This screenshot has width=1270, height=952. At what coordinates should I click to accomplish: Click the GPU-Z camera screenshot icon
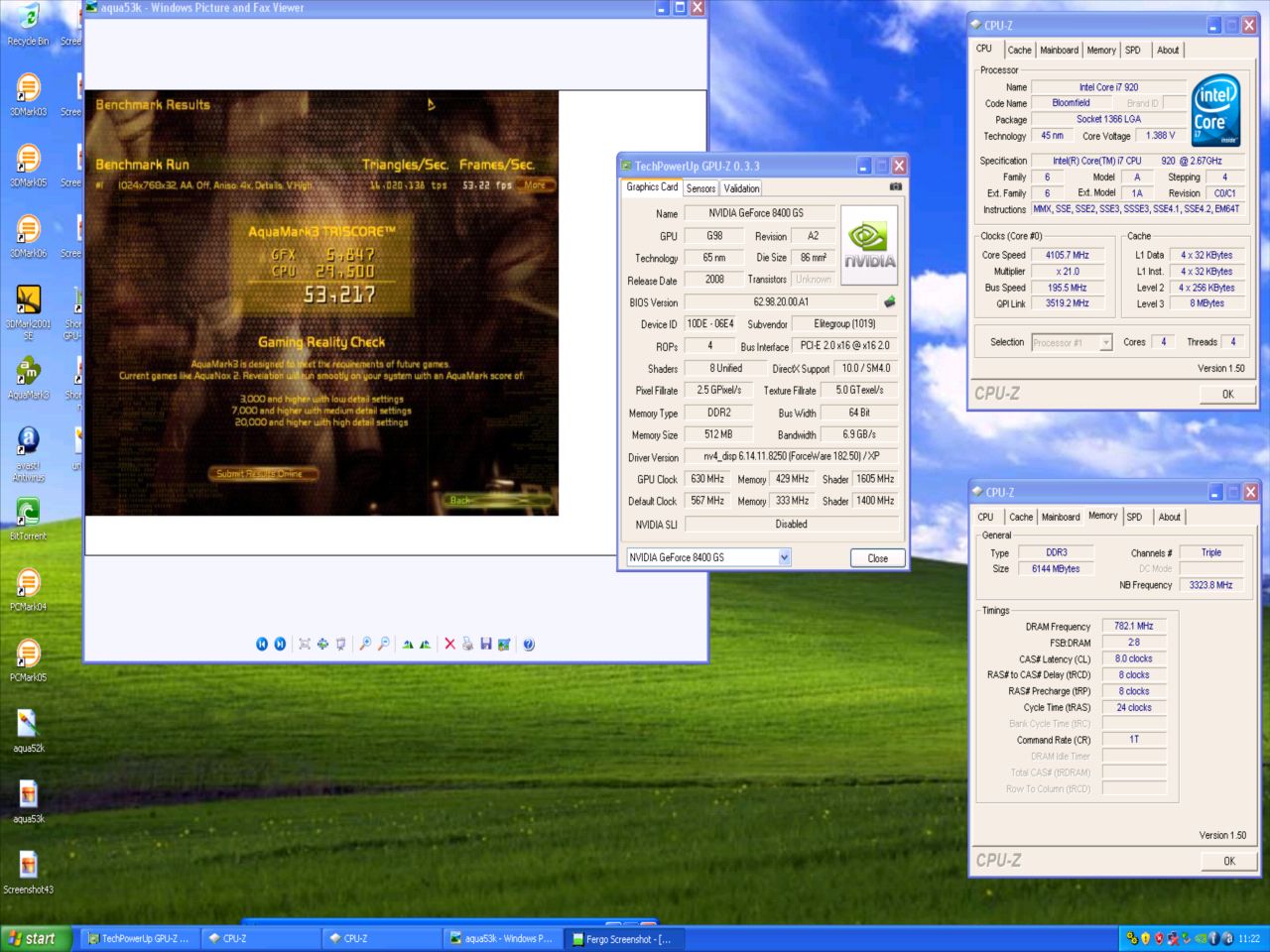pos(896,186)
